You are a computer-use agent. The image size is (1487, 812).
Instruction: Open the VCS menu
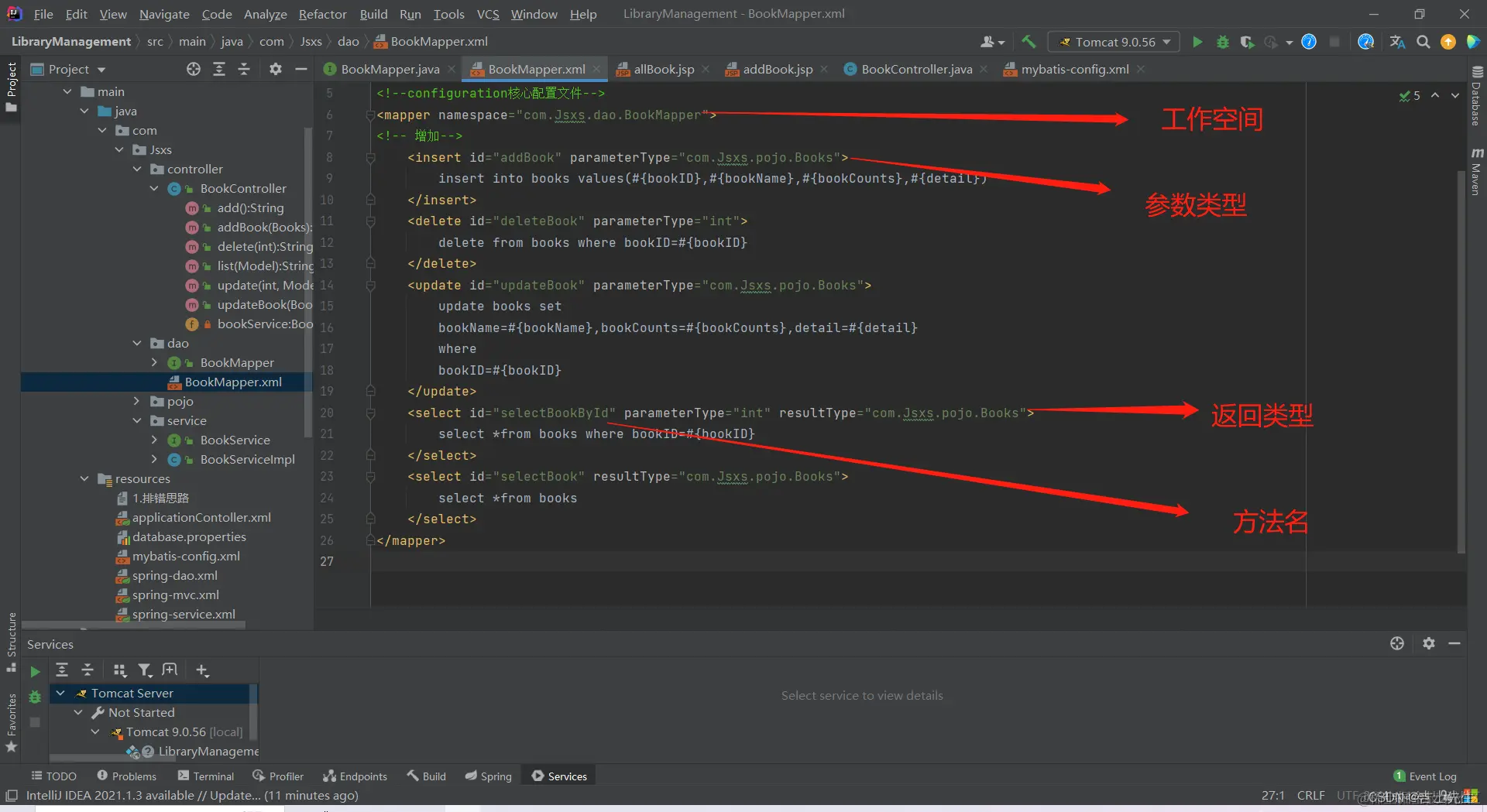488,14
